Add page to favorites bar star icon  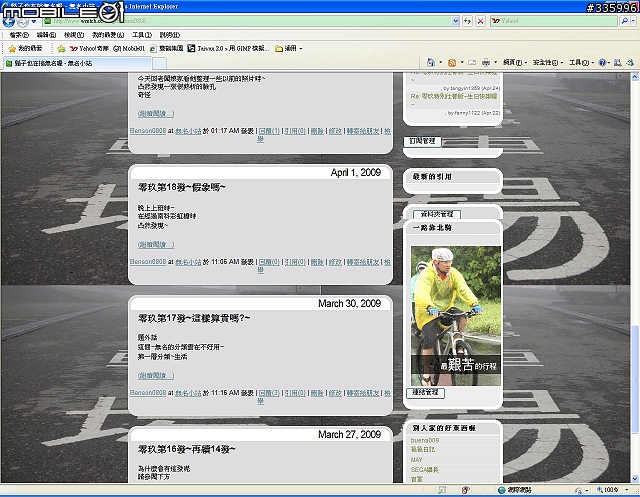point(61,49)
